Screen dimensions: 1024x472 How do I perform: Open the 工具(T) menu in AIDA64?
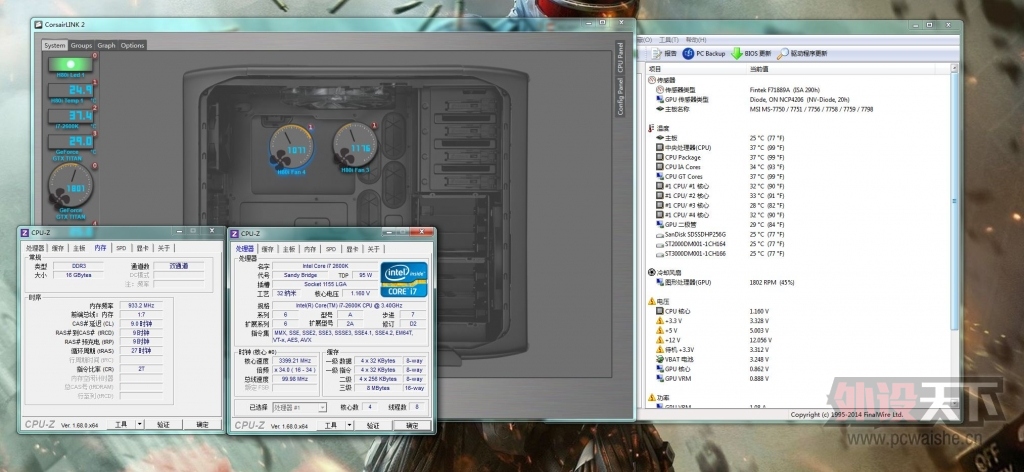pos(669,40)
